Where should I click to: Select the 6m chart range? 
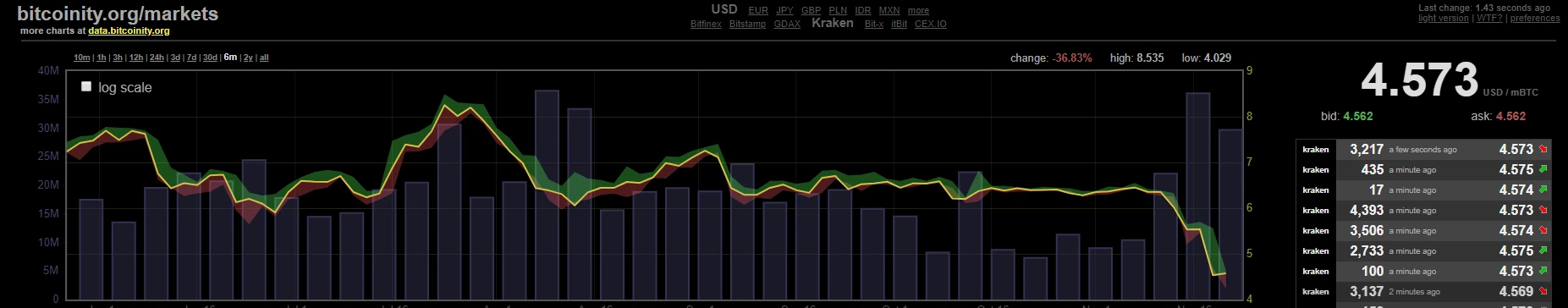[230, 58]
